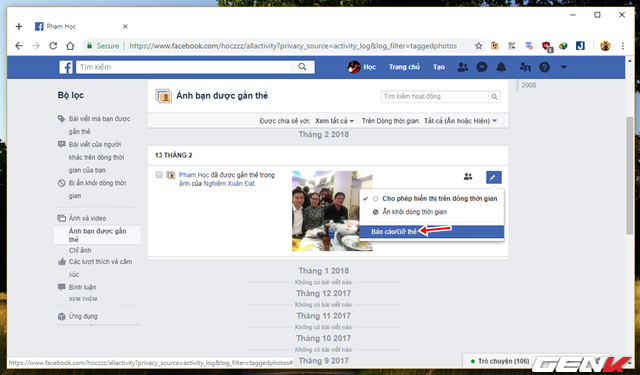
Task: Click the Facebook logo icon
Action: click(66, 67)
